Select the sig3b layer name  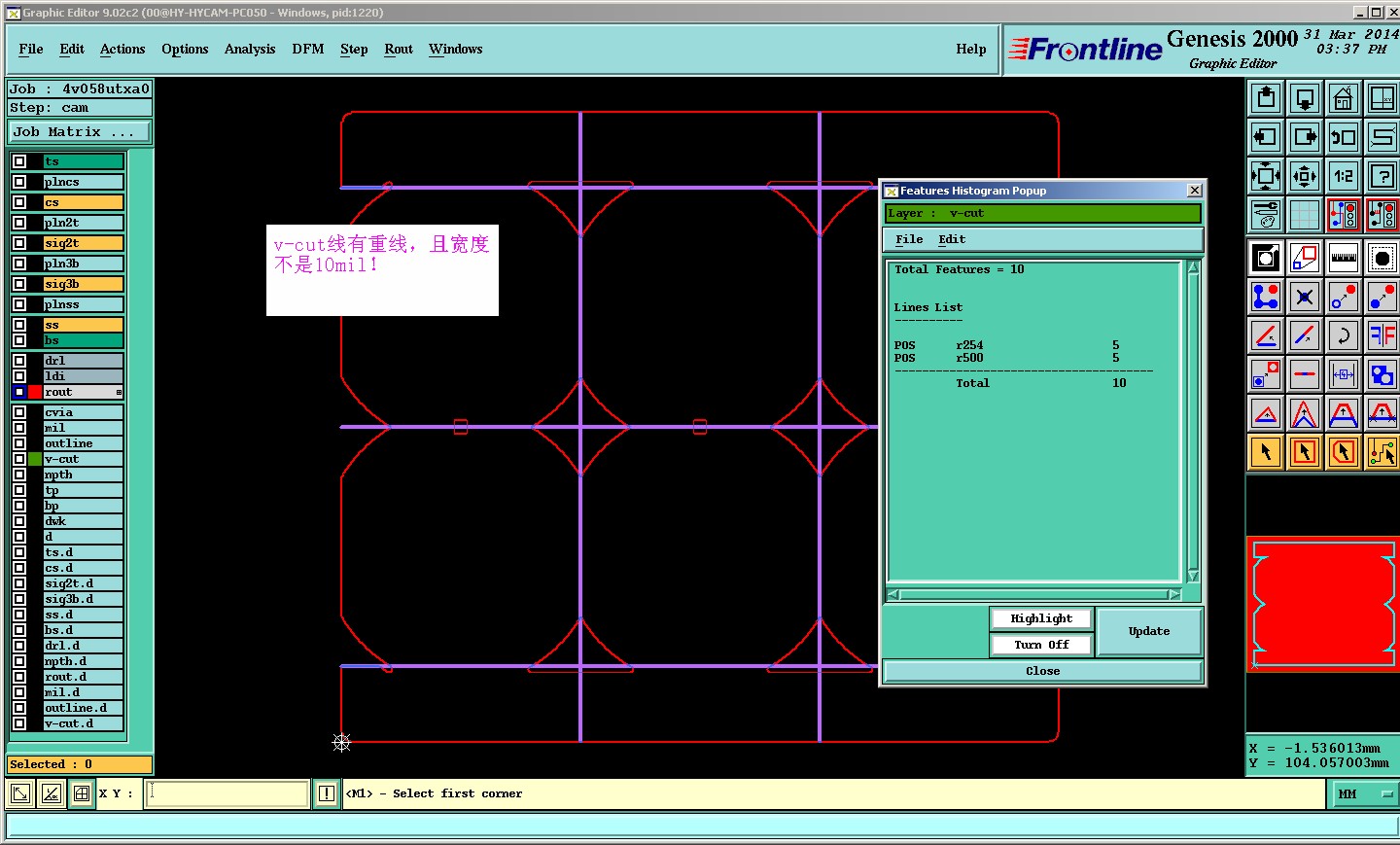coord(84,284)
